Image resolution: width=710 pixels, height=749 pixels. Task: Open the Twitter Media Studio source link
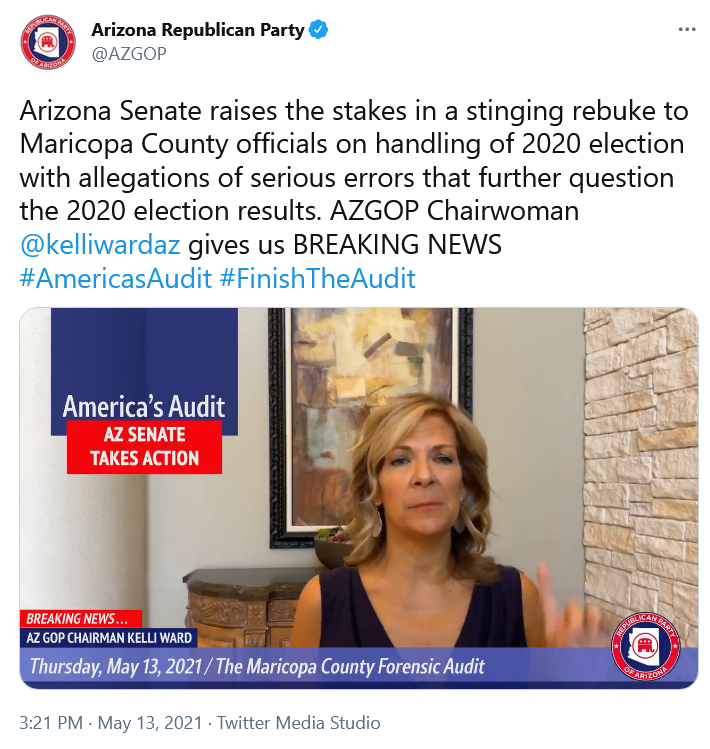pos(299,723)
